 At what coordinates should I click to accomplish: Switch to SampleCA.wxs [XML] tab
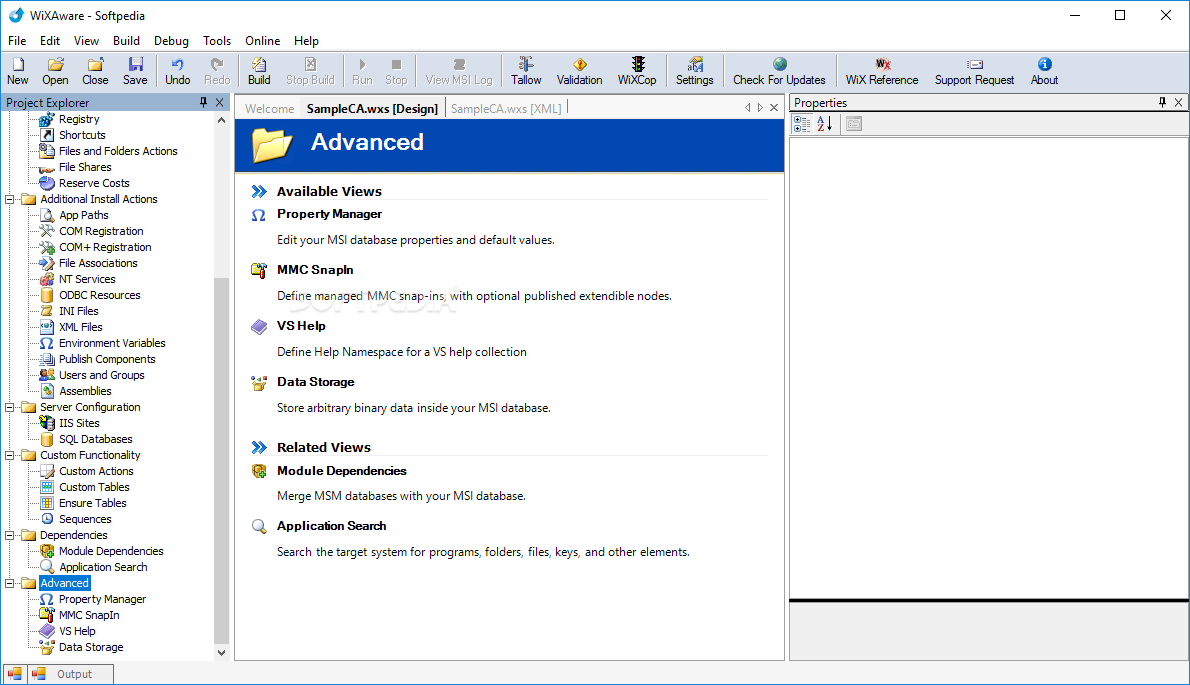click(x=506, y=108)
